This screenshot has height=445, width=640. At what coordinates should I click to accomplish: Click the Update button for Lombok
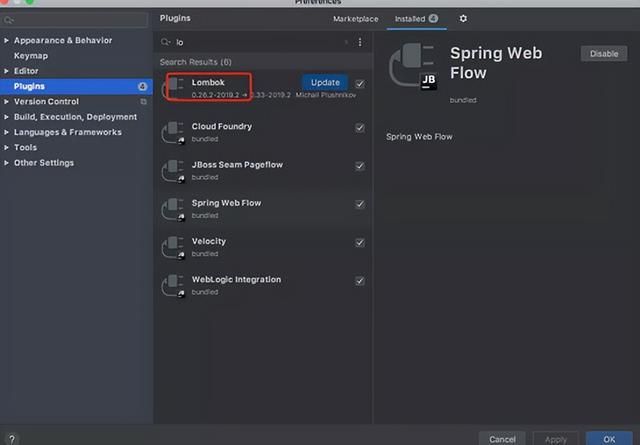click(325, 83)
